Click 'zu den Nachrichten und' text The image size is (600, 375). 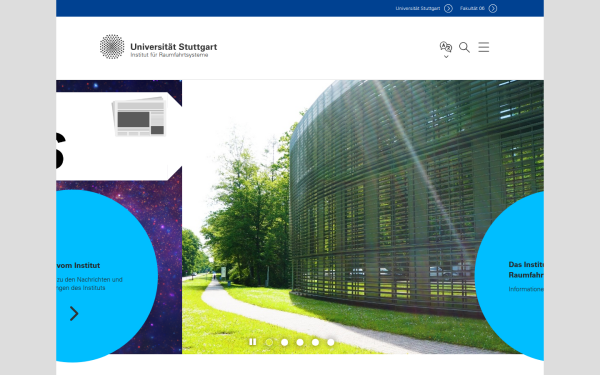(x=90, y=279)
